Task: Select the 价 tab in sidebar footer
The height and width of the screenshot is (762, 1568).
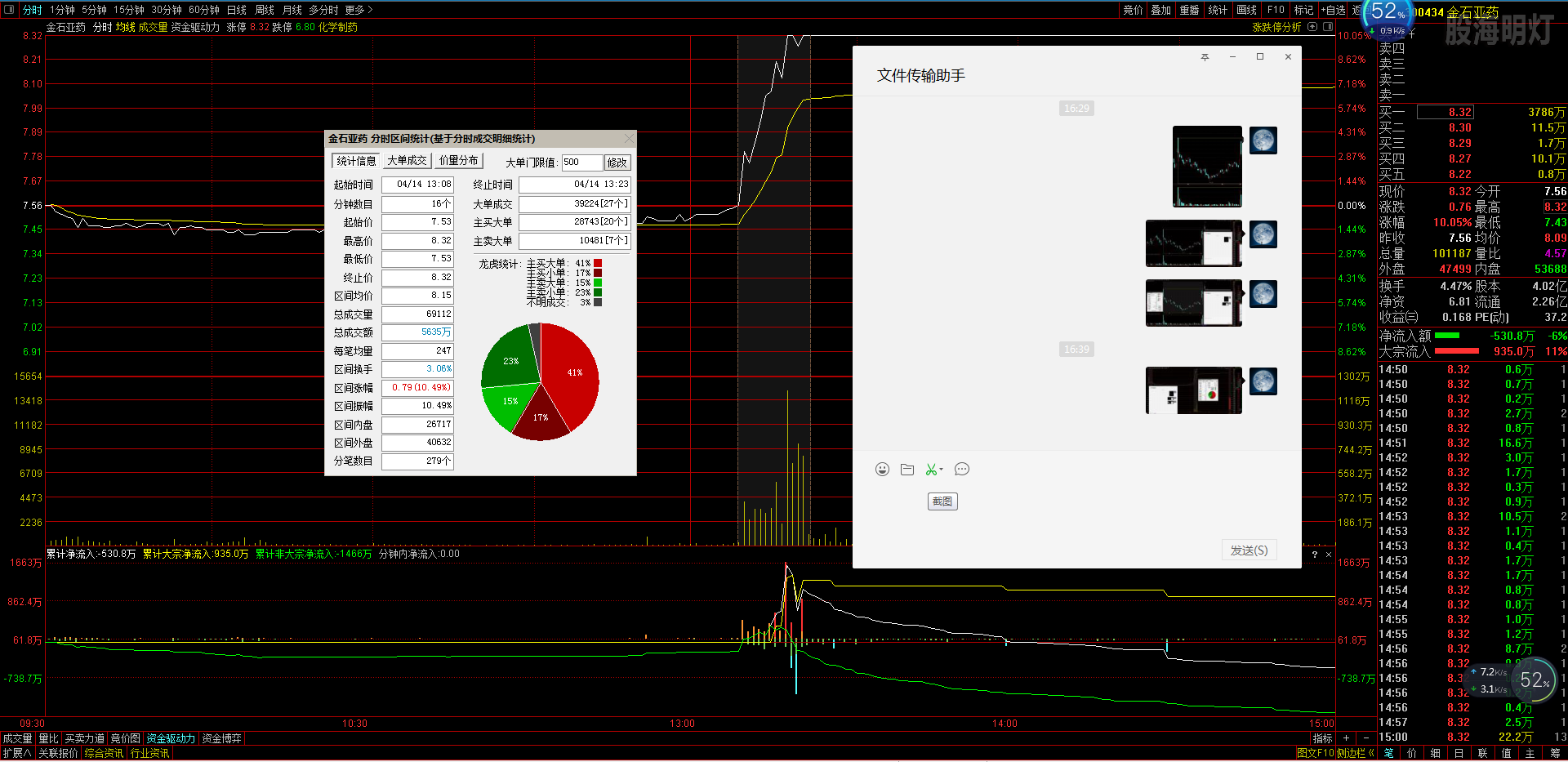Action: (x=1412, y=753)
